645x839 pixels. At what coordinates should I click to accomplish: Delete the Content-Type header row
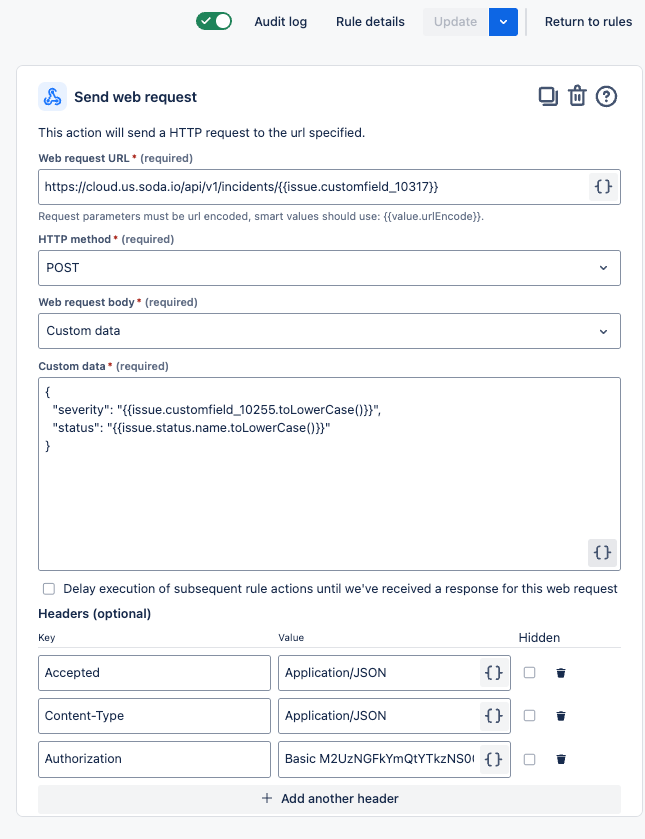click(561, 716)
